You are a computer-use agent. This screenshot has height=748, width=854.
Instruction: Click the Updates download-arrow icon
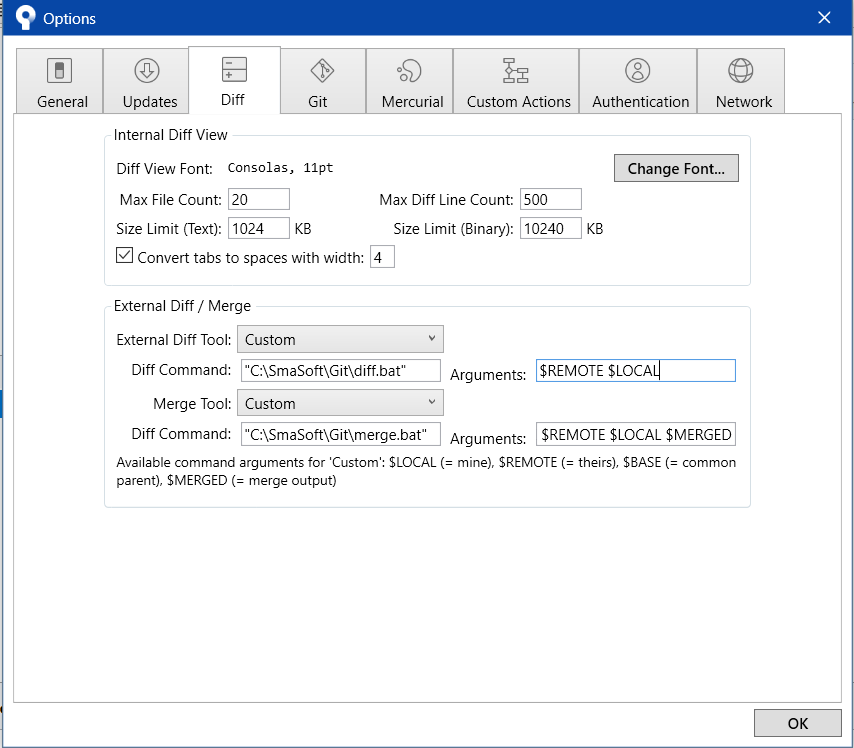coord(147,71)
